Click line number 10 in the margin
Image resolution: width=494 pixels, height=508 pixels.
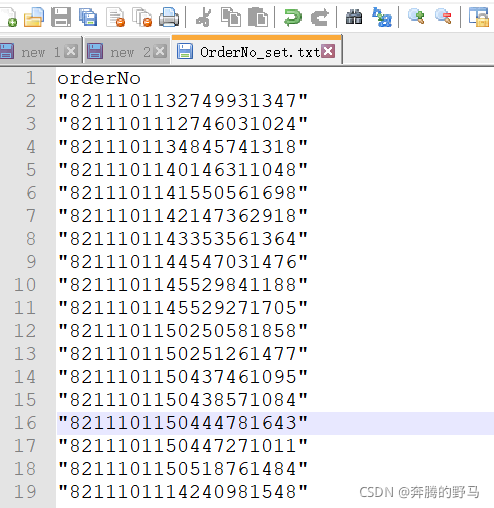tap(25, 285)
